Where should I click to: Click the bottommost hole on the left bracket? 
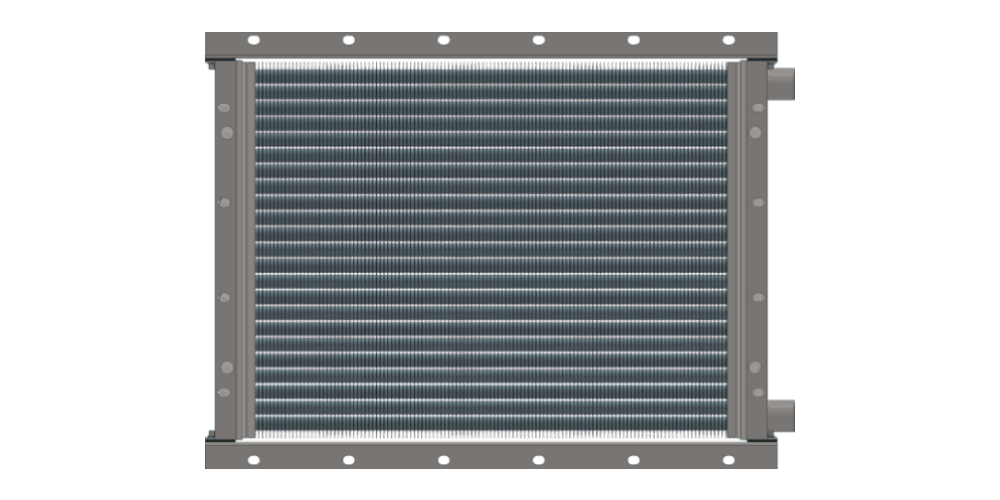[x=225, y=393]
